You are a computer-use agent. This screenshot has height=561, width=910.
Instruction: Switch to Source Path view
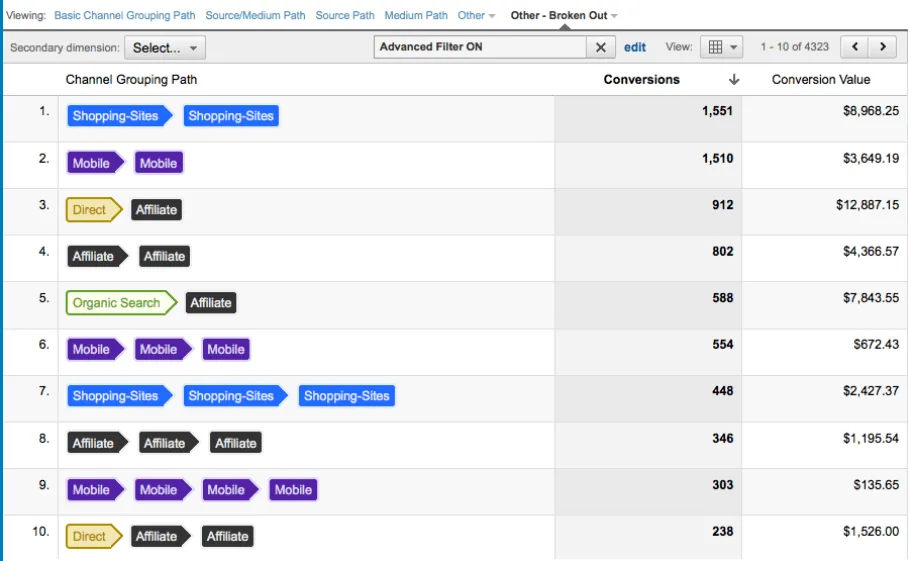pos(345,16)
